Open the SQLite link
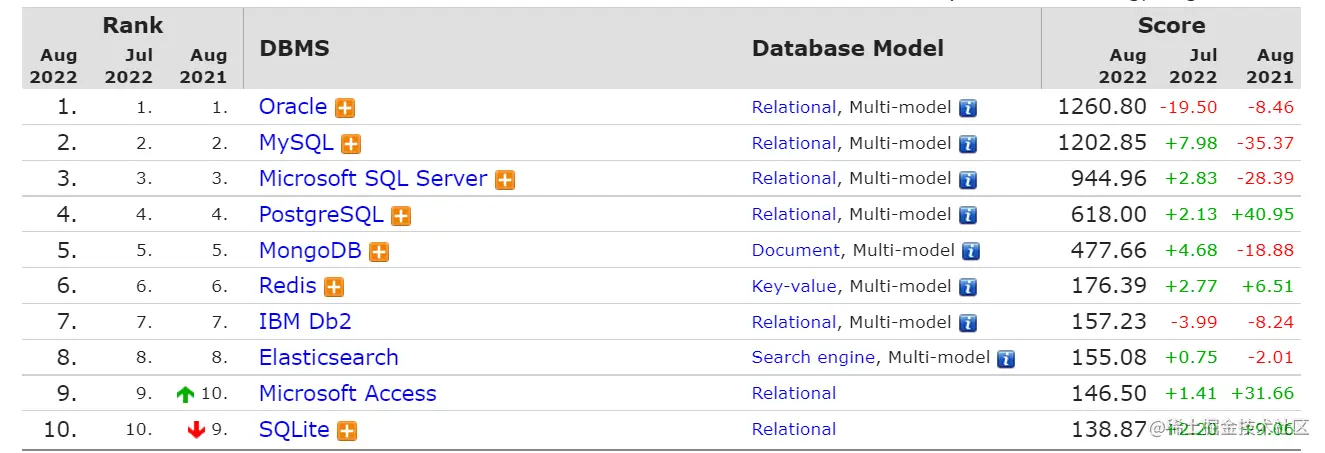The width and height of the screenshot is (1325, 453). click(294, 429)
